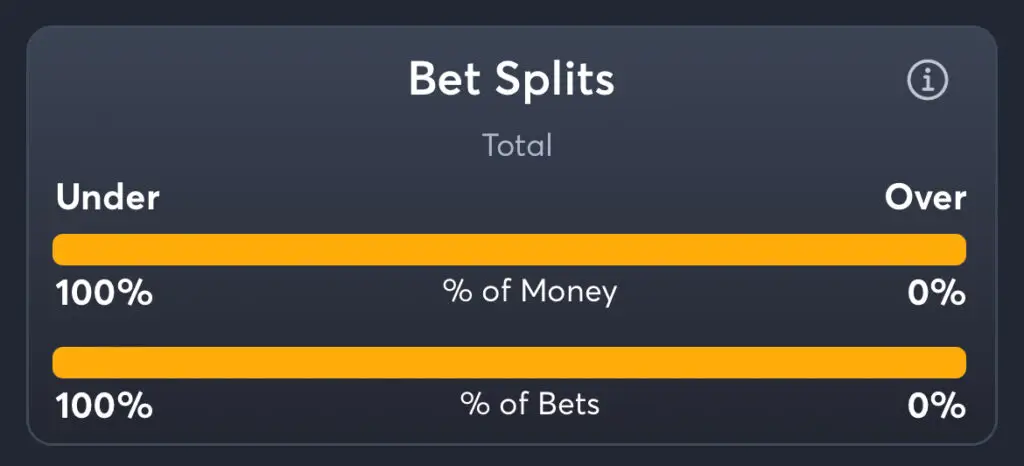1024x466 pixels.
Task: Click the word Splits in title
Action: pos(554,80)
